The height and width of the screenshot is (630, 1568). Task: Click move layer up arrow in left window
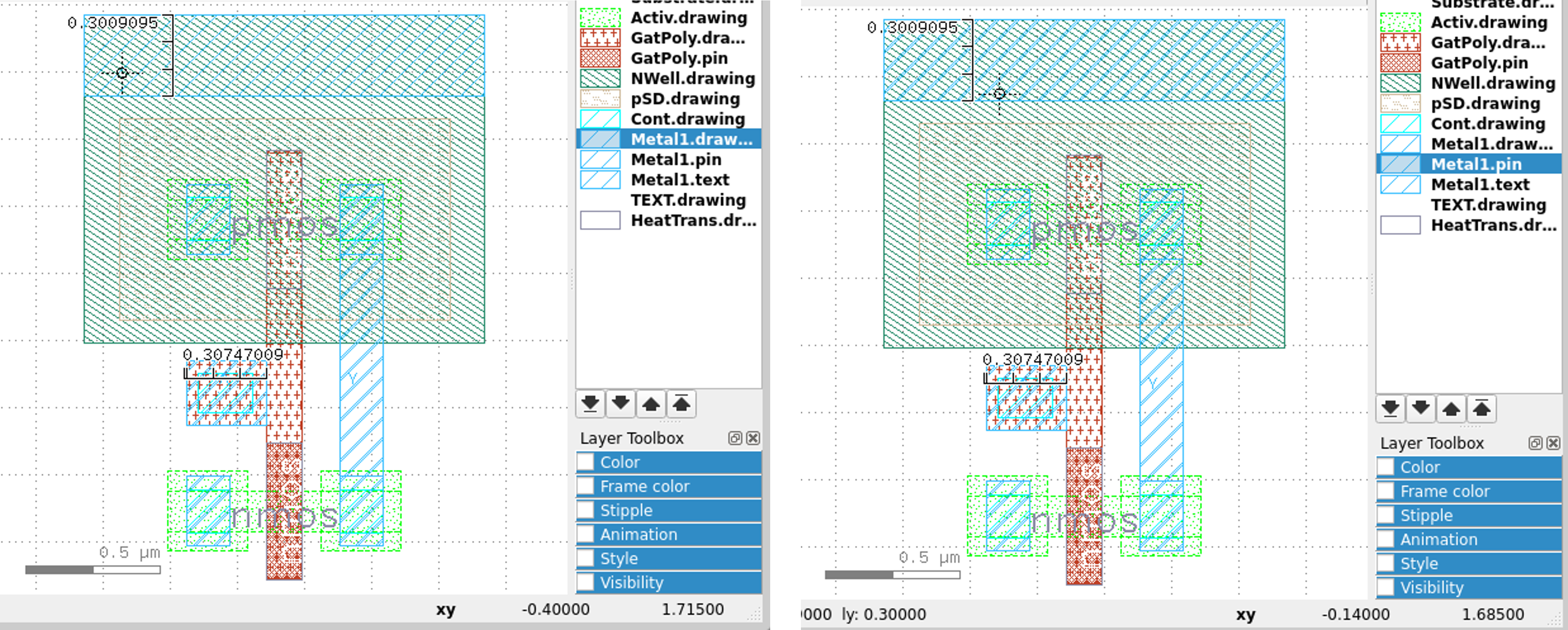tap(651, 404)
